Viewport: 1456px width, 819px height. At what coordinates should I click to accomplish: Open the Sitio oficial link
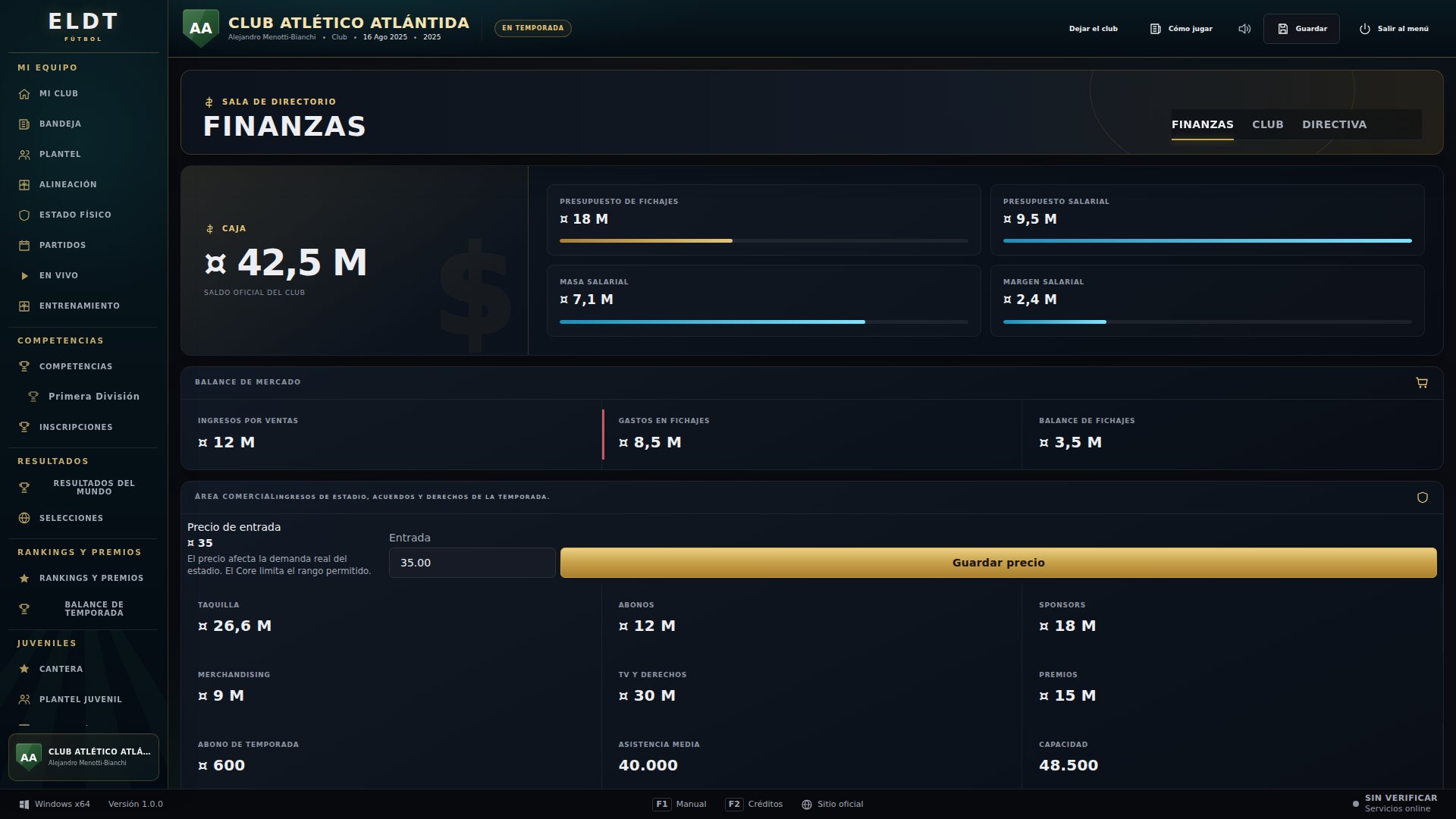pos(833,805)
